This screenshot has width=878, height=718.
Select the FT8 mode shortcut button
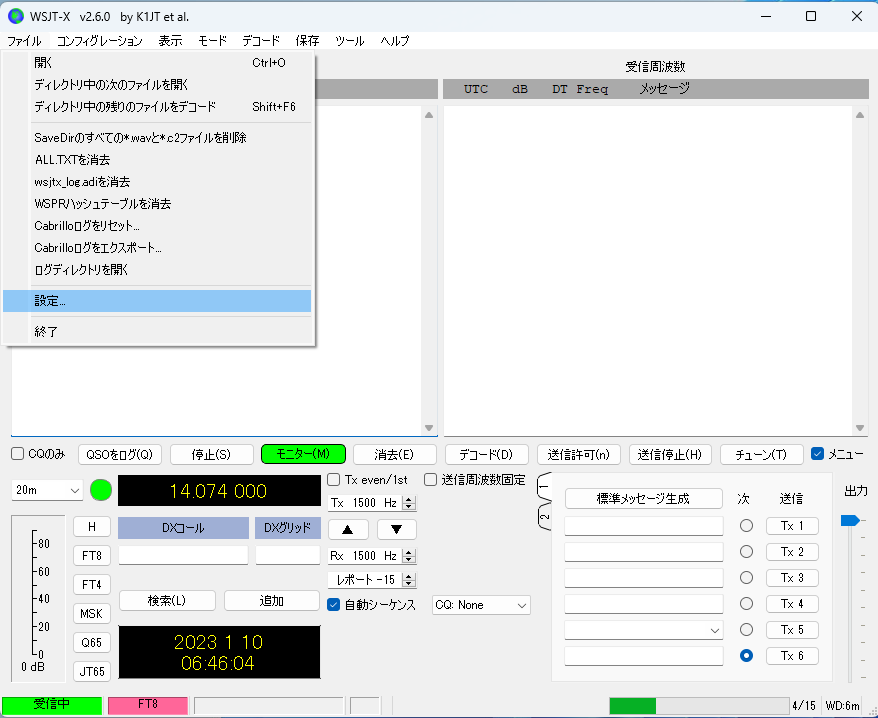point(92,556)
